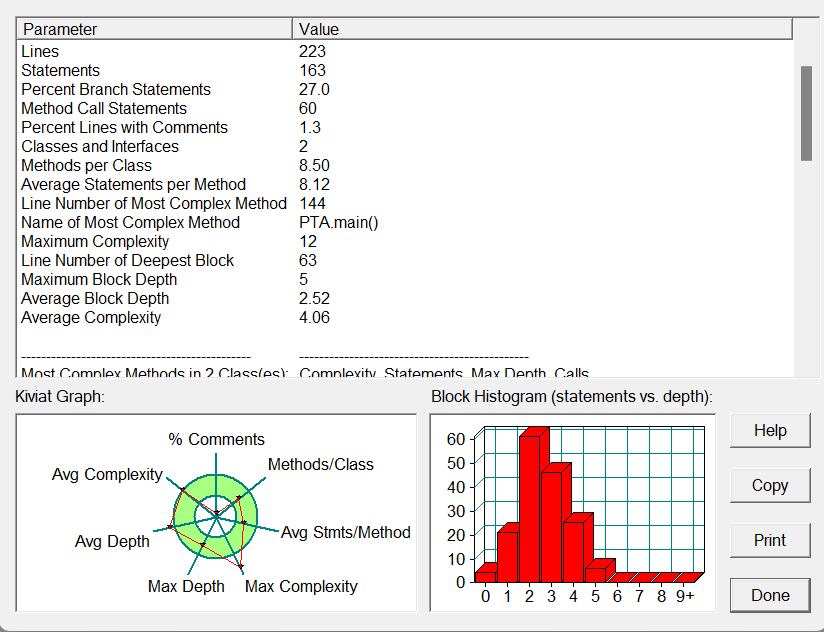The image size is (824, 632).
Task: Click the Avg Depth axis label
Action: tap(112, 541)
